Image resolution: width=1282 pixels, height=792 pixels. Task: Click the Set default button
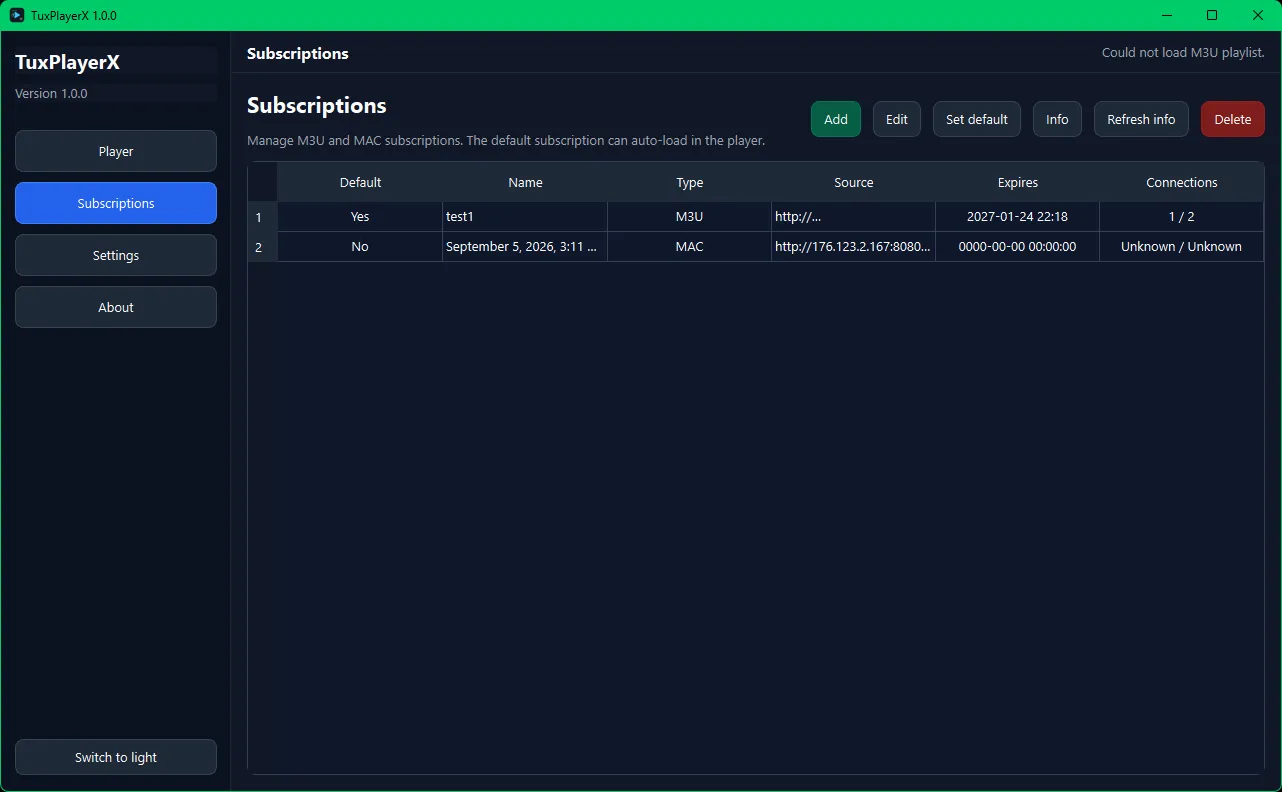click(x=976, y=119)
